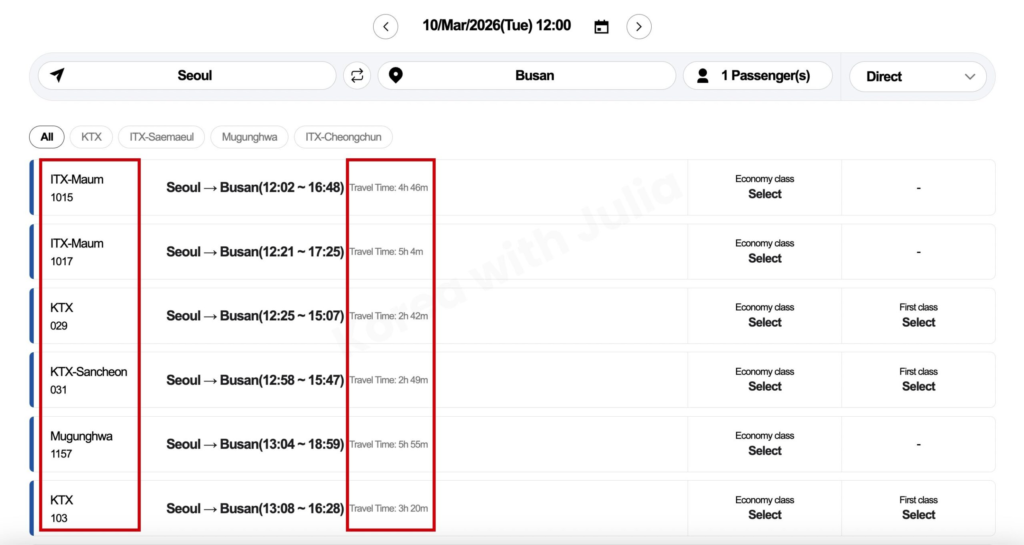Click train name ITX-Maum 1017
The height and width of the screenshot is (545, 1024).
tap(76, 252)
